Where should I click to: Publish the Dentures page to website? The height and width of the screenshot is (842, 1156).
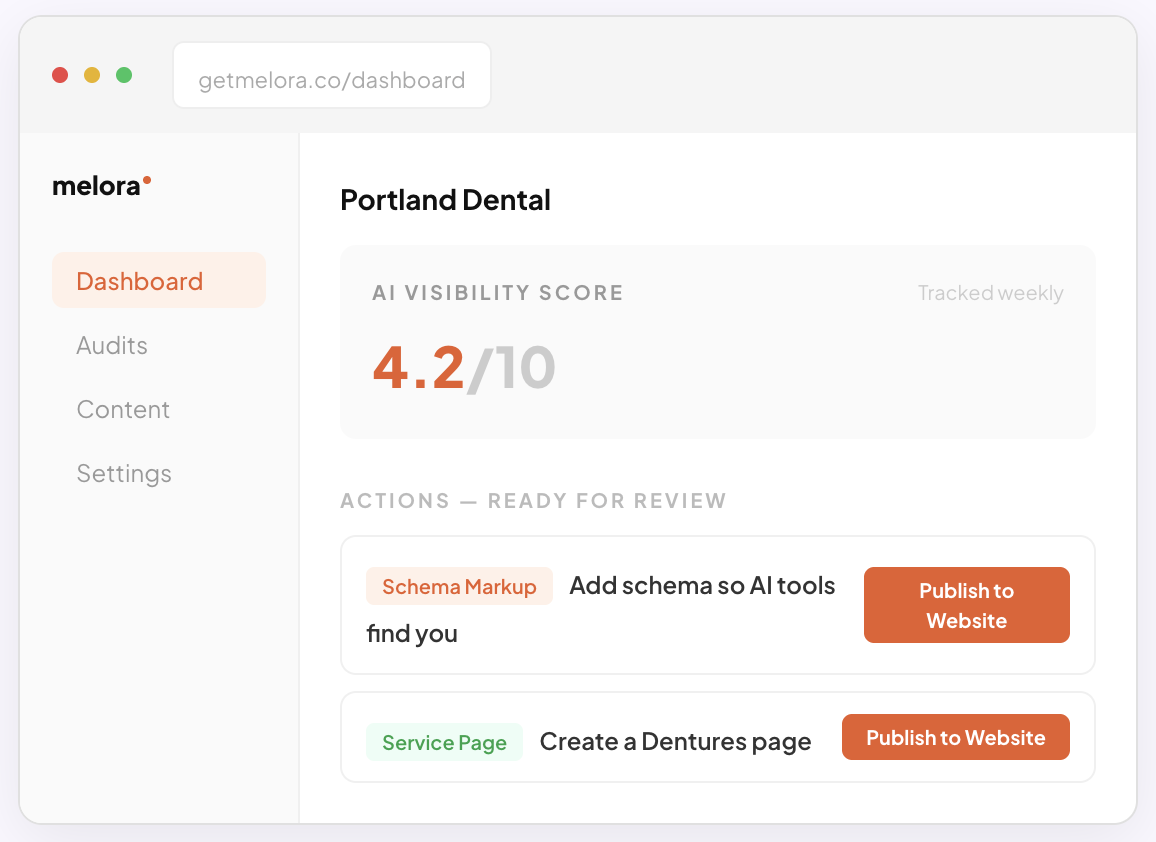(955, 738)
